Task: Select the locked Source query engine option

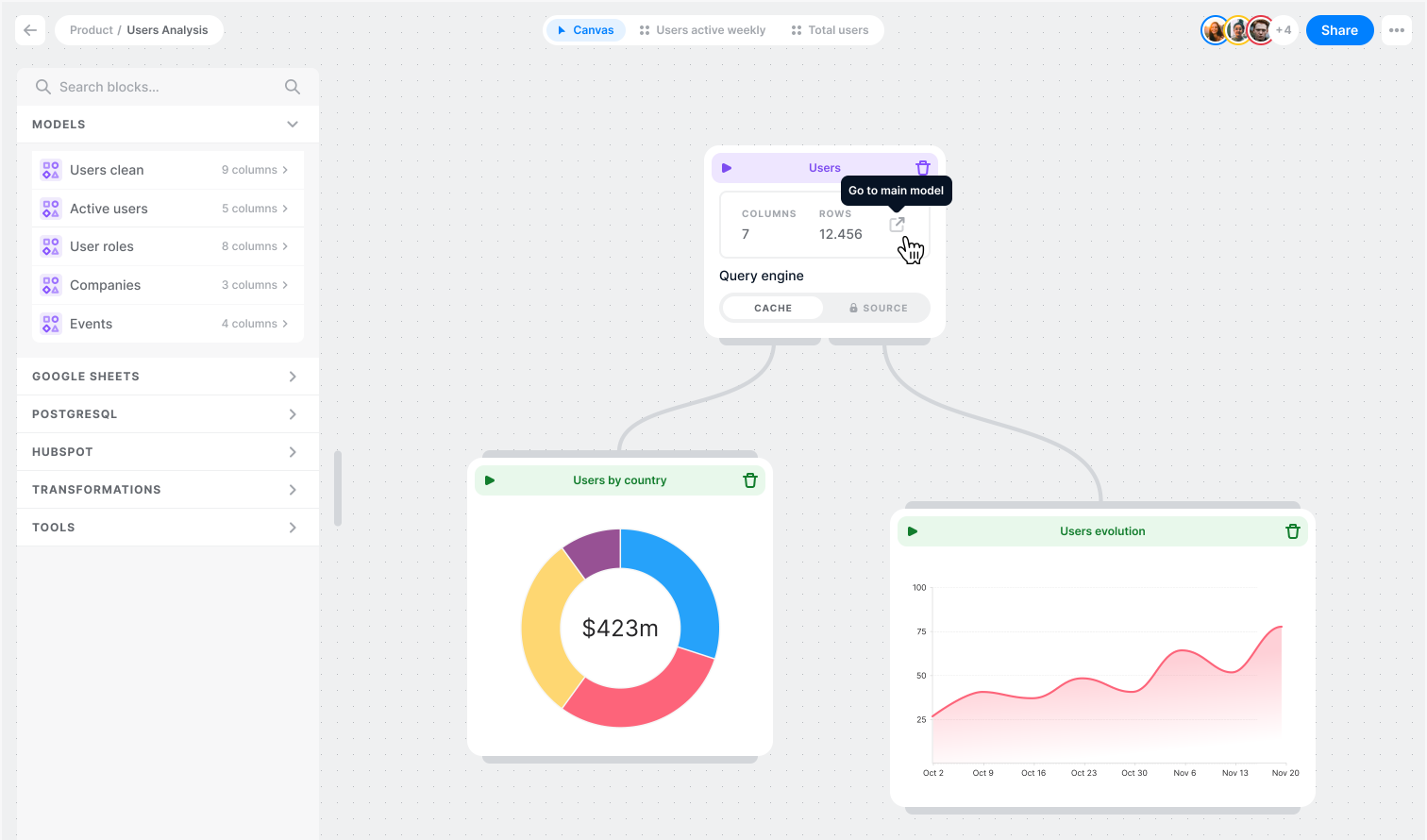Action: 878,308
